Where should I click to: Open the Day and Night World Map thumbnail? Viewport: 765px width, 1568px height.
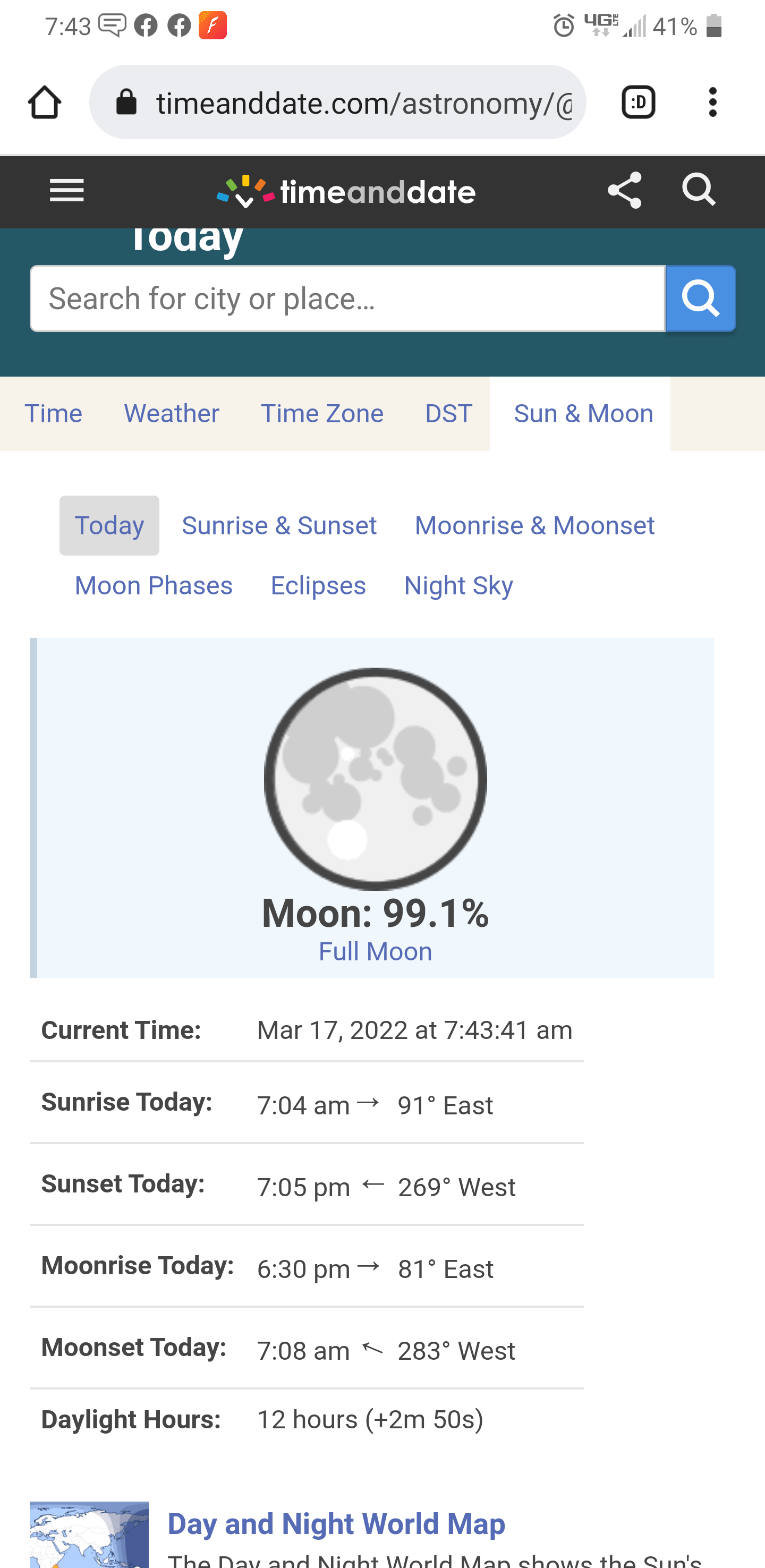pyautogui.click(x=89, y=1534)
